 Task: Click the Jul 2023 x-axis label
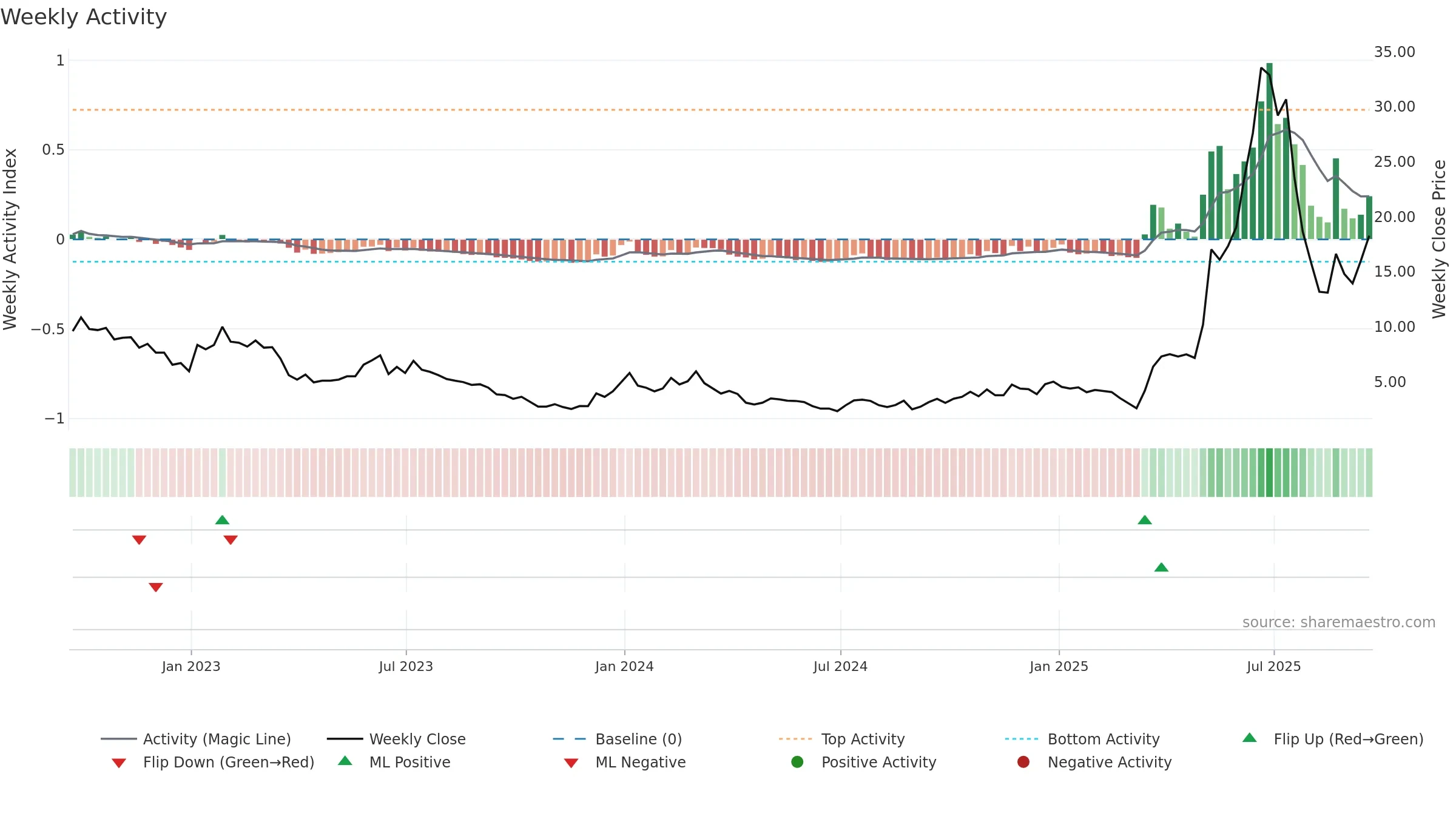[x=406, y=666]
